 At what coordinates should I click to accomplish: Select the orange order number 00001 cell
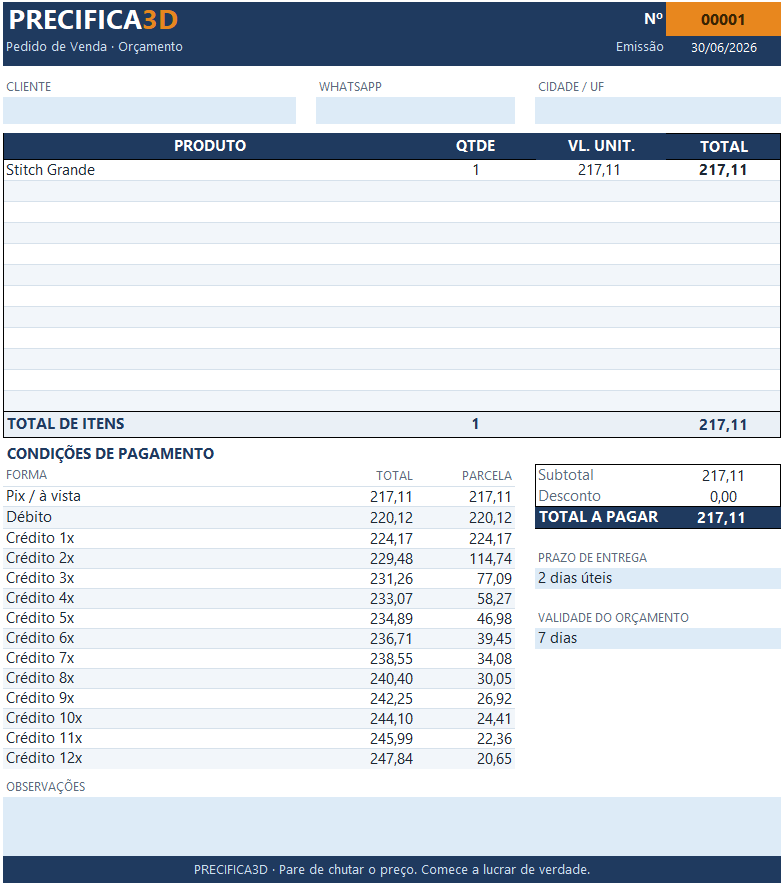(724, 19)
